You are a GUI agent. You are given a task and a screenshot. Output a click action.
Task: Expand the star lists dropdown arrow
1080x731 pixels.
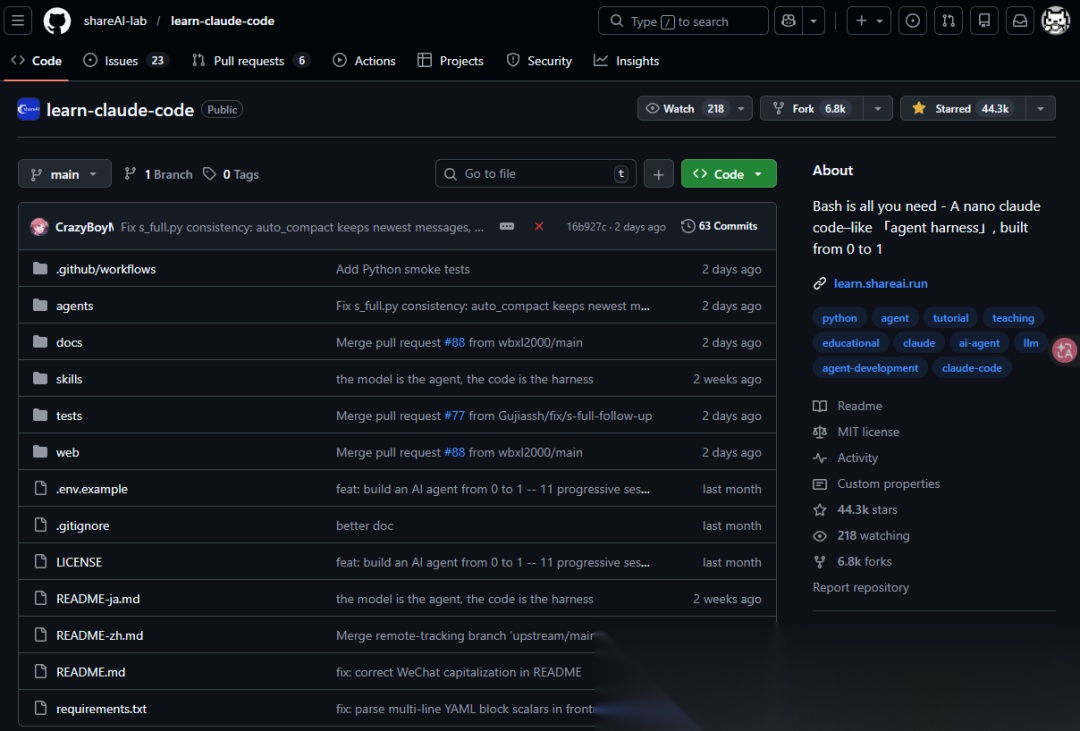point(1041,108)
